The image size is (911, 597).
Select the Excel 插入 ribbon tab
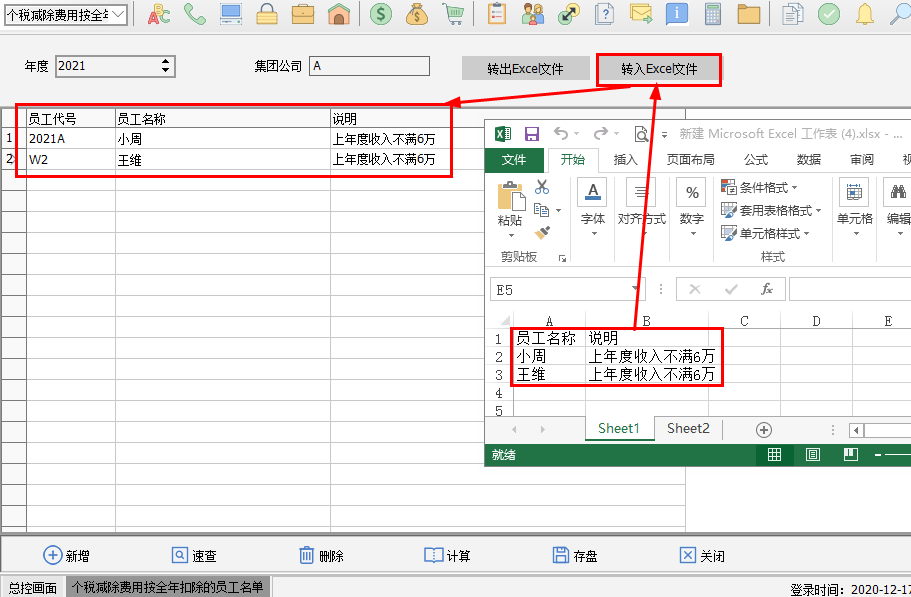coord(625,160)
